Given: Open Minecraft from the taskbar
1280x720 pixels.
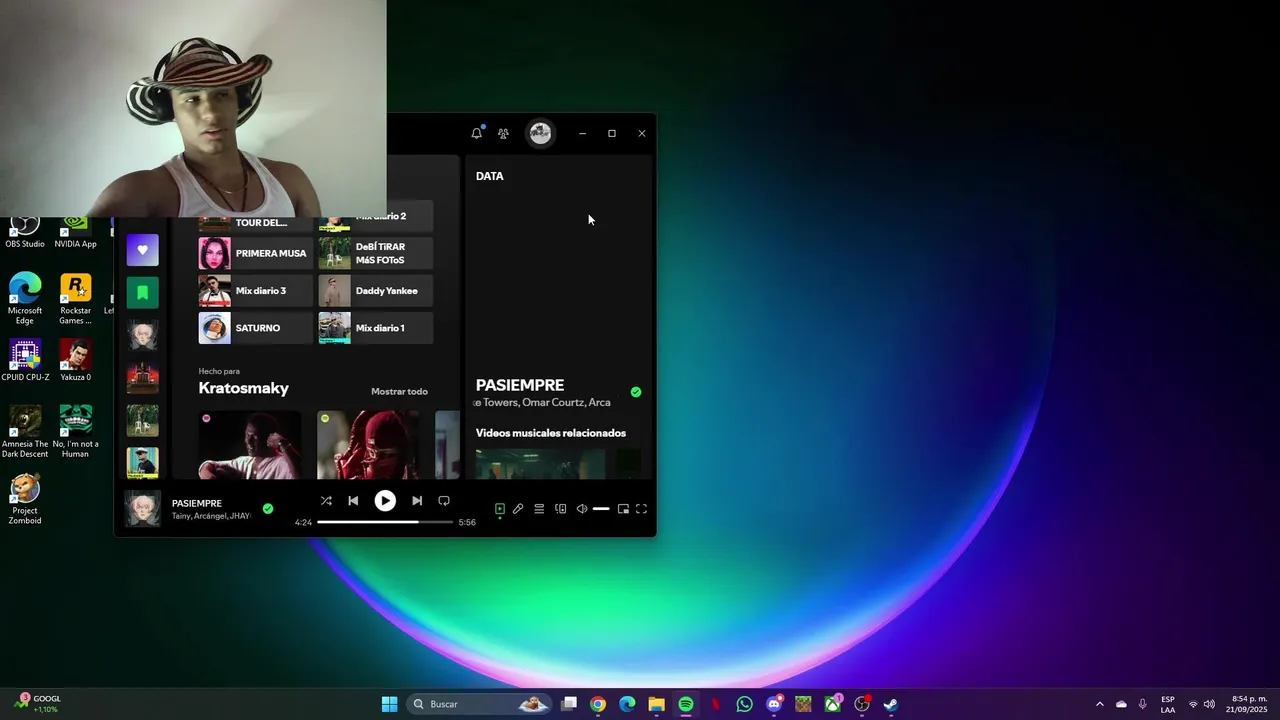Looking at the screenshot, I should coord(803,704).
